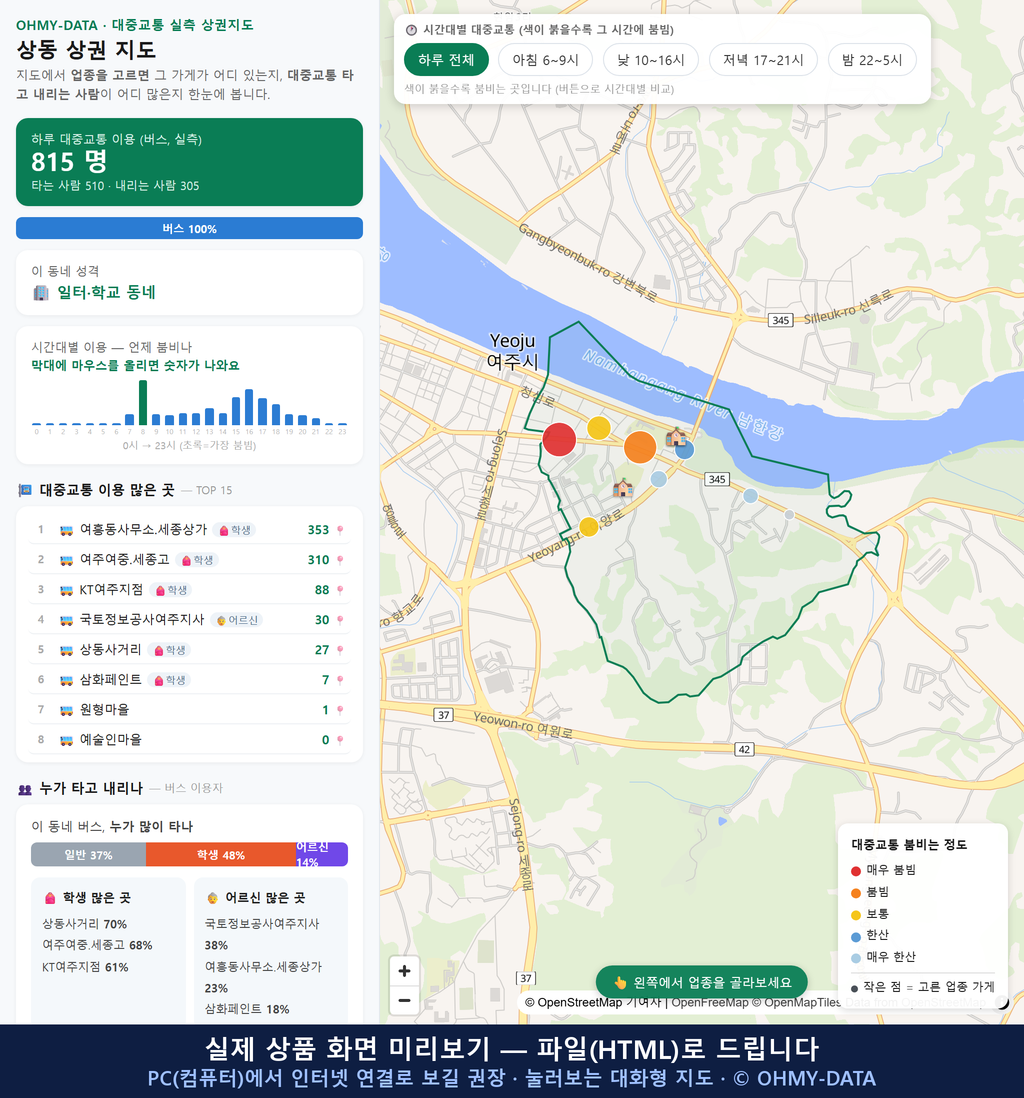Click the map pin for 삼화페인트 row
Viewport: 1024px width, 1098px height.
coord(340,680)
